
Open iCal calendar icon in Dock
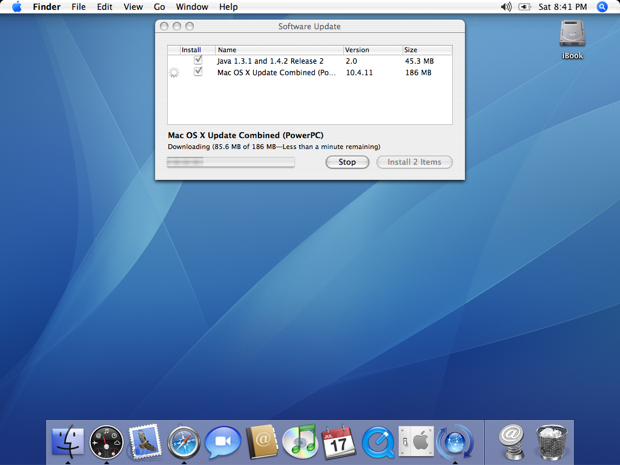(x=338, y=442)
